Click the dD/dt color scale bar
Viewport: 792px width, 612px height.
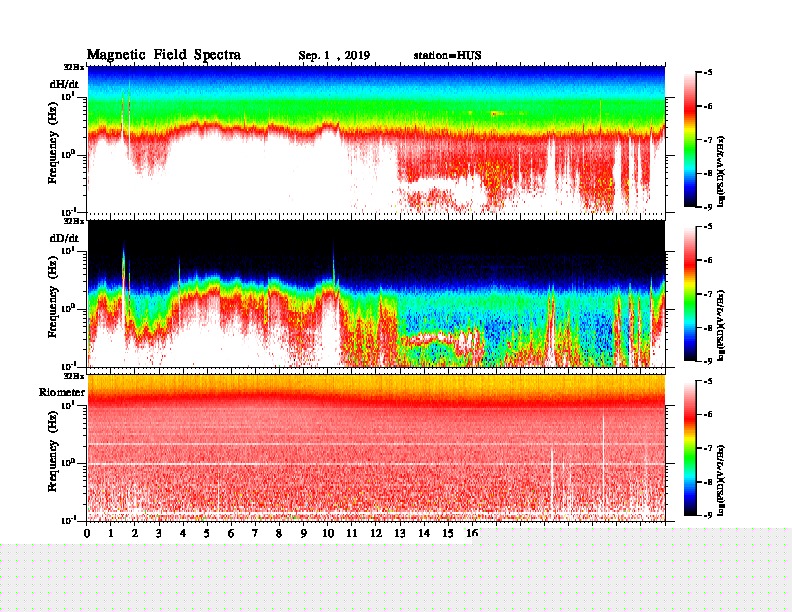[690, 294]
